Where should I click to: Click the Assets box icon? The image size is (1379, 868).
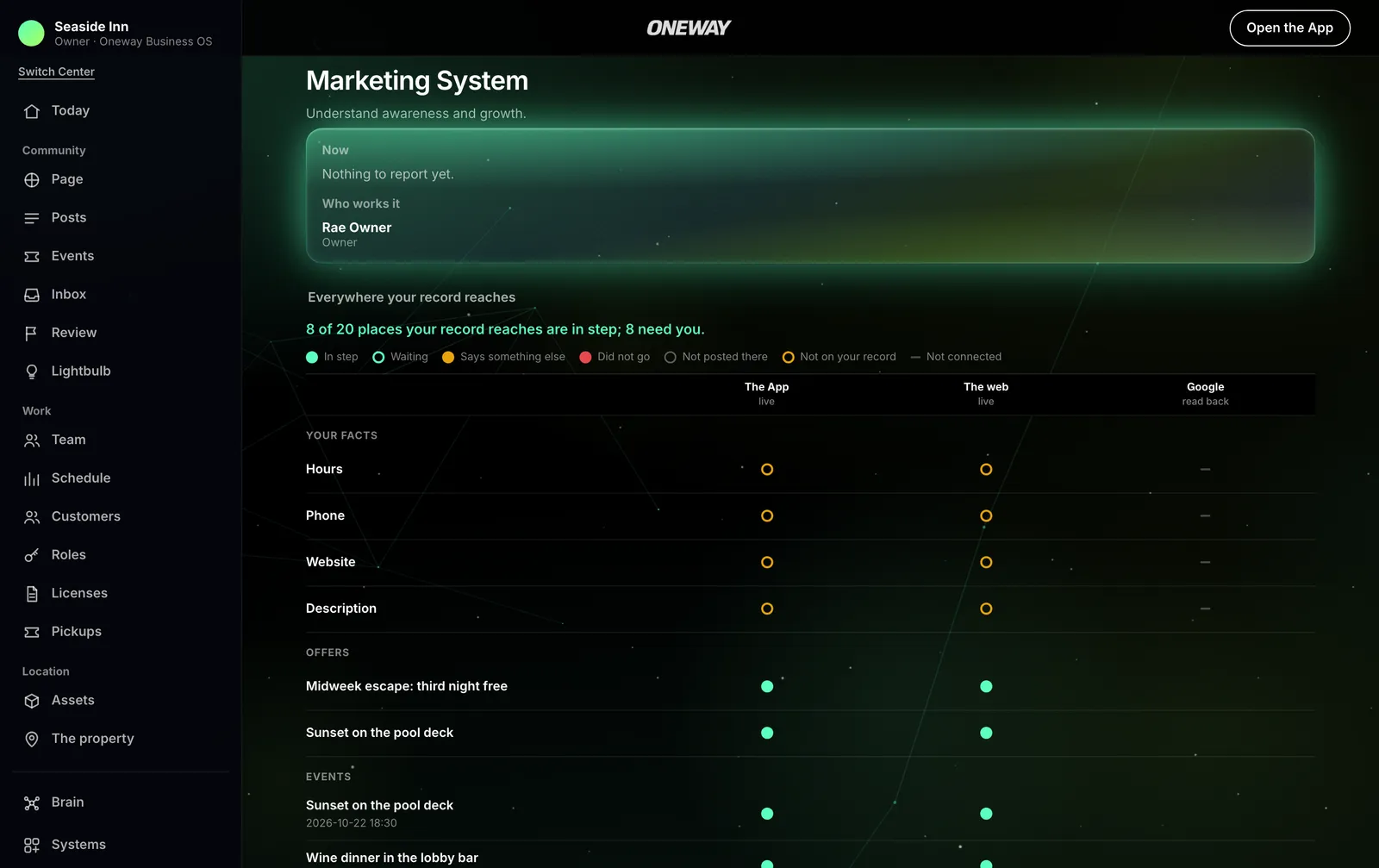[x=32, y=701]
